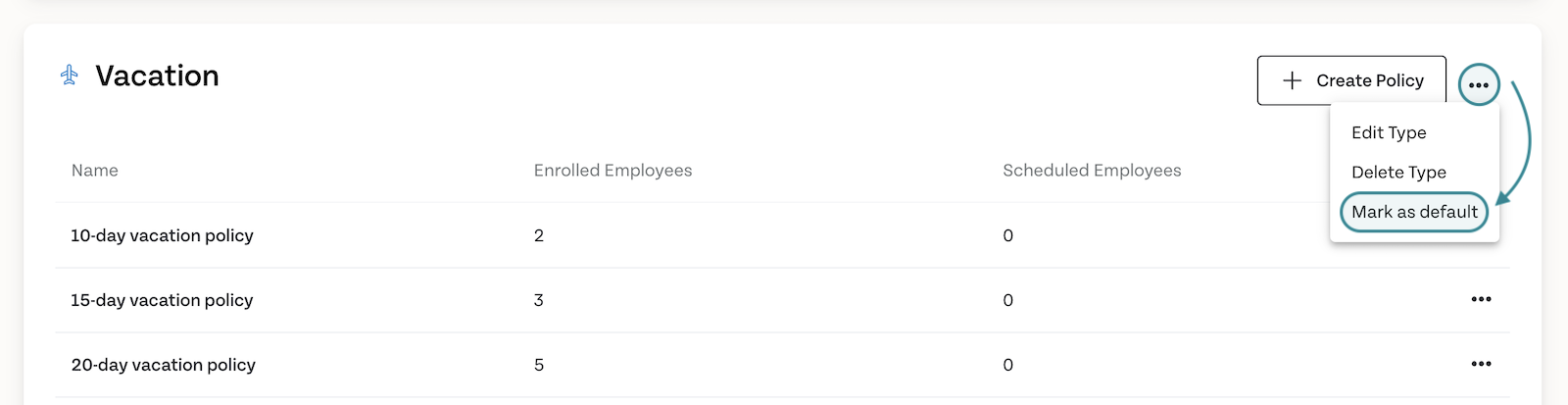Sort by Scheduled Employees column header

tap(1092, 171)
